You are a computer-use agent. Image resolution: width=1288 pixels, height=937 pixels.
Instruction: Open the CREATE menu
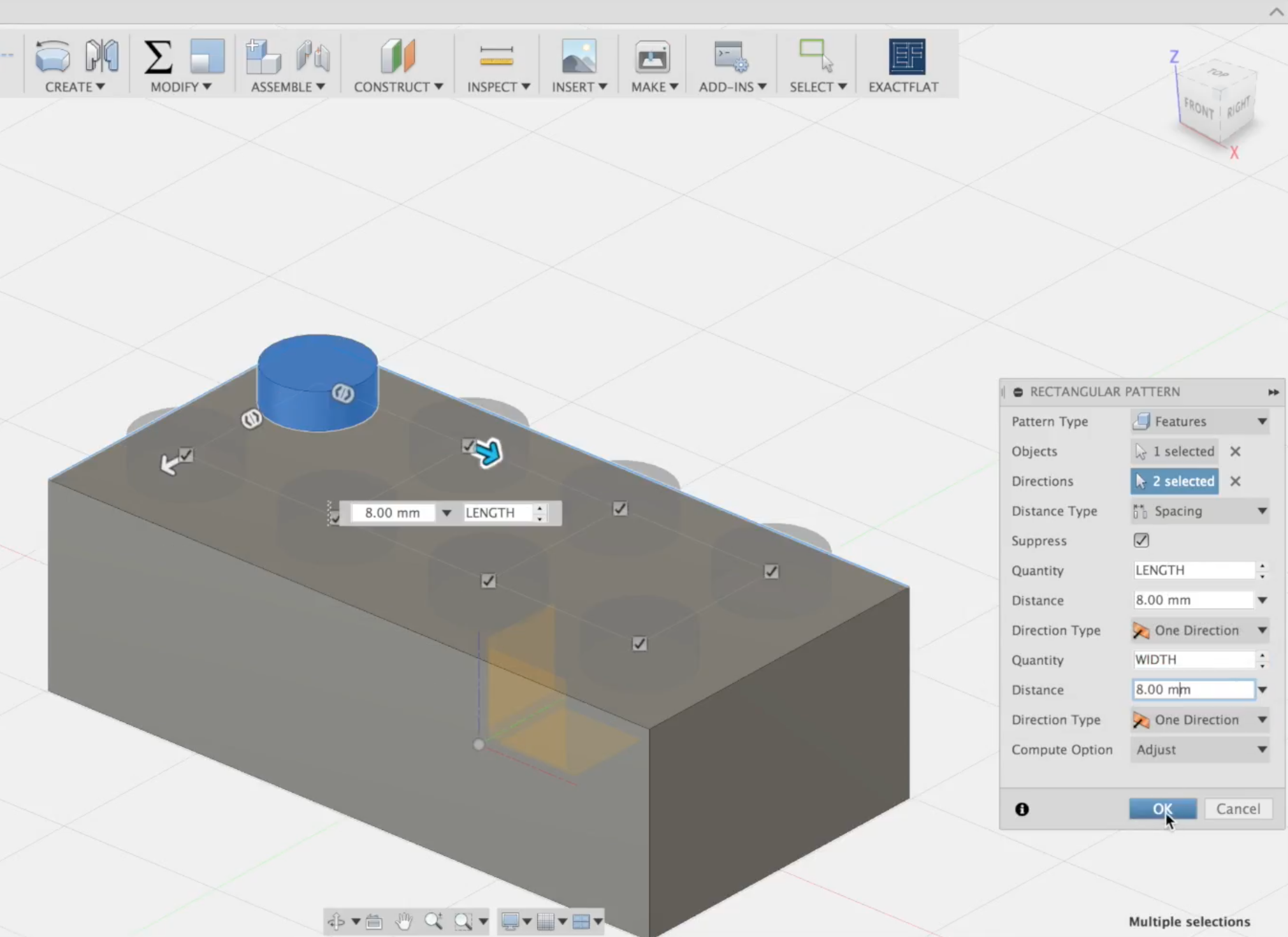click(x=75, y=87)
